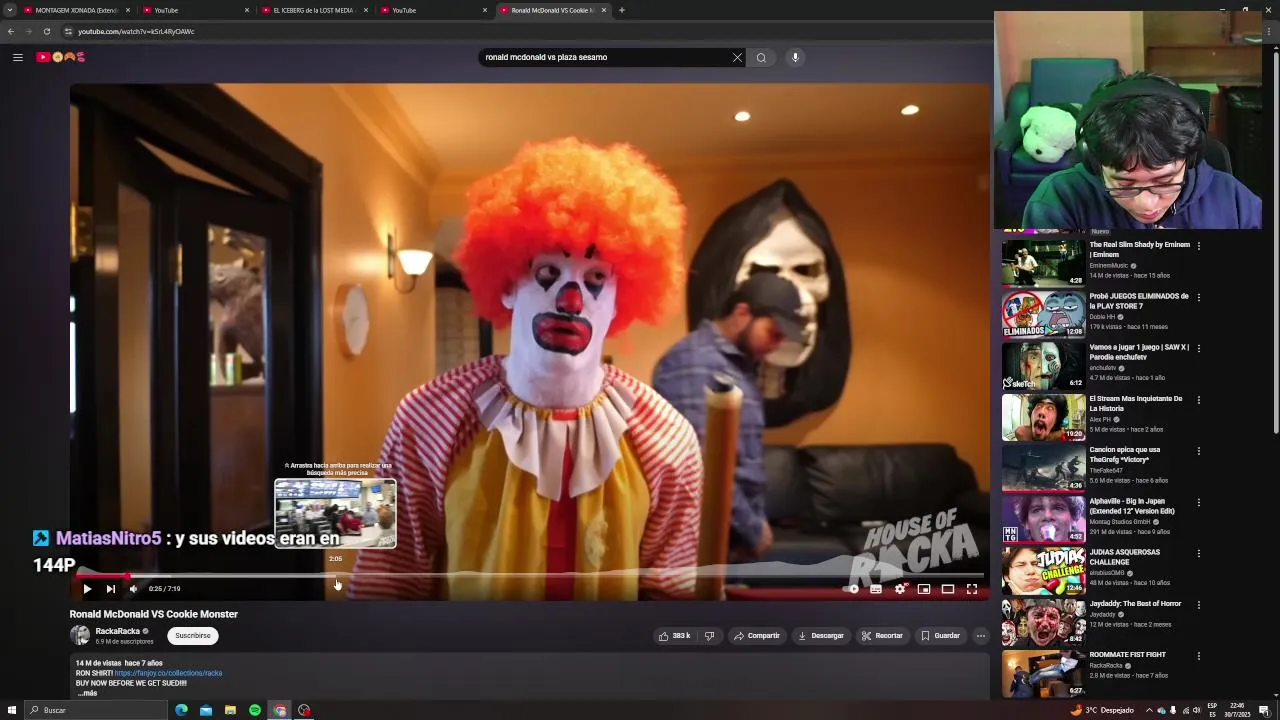1280x720 pixels.
Task: Open the RackaRacka channel name link
Action: pos(117,631)
